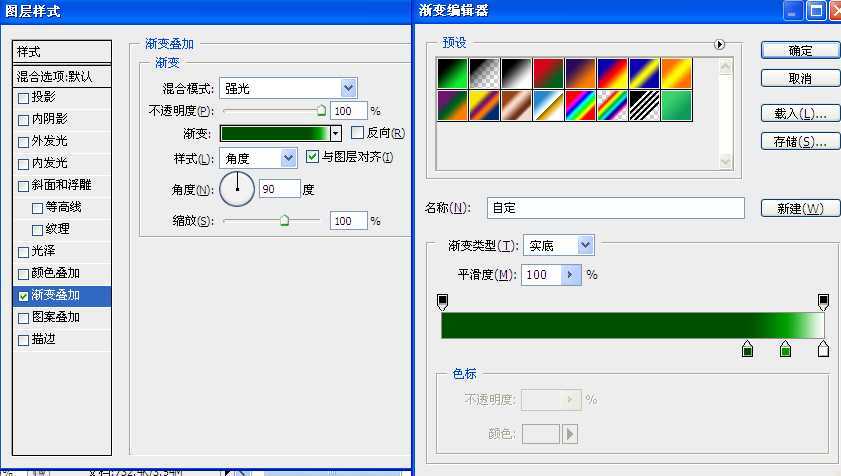Open 混合选项:默认 blending options entry
Viewport: 841px width, 476px height.
point(62,76)
